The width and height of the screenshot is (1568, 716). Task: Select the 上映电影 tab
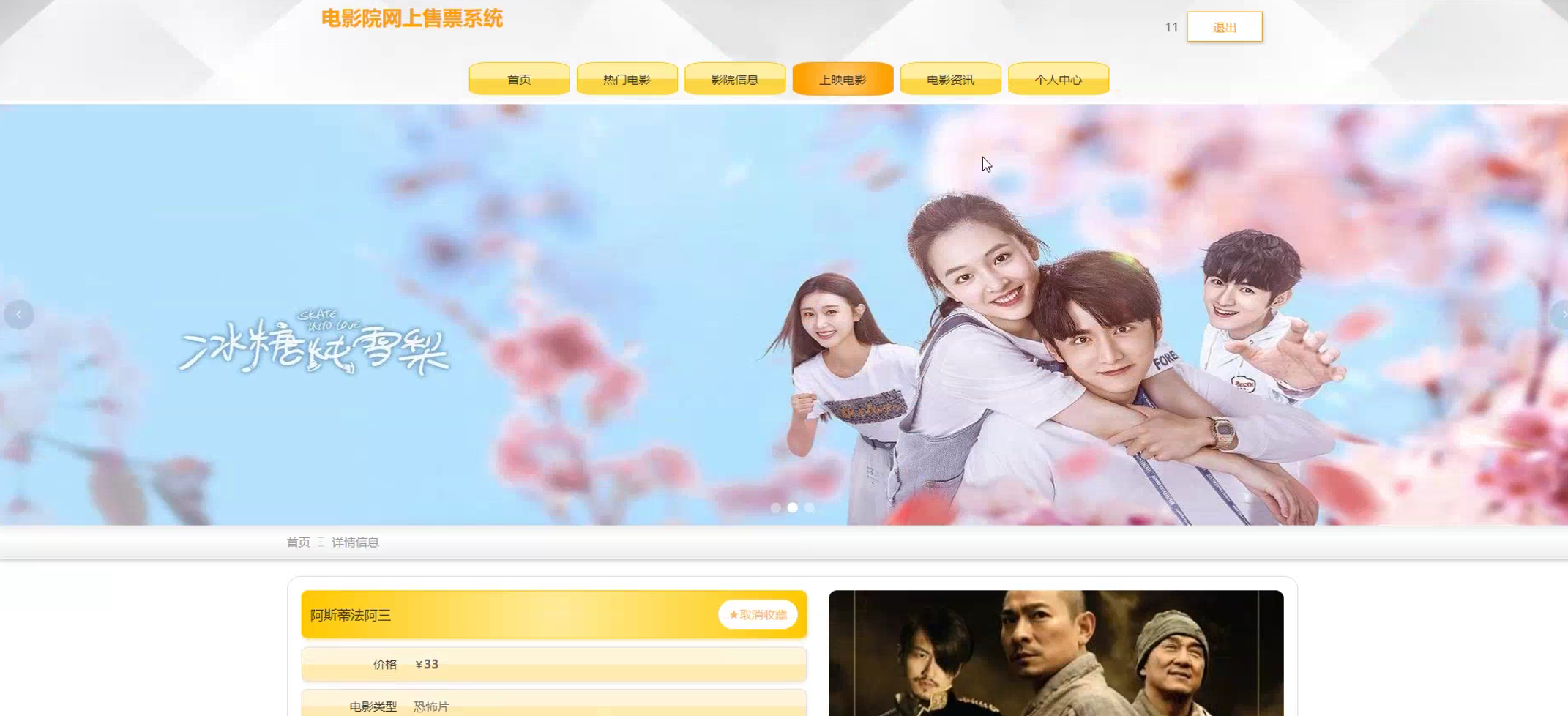pyautogui.click(x=843, y=79)
